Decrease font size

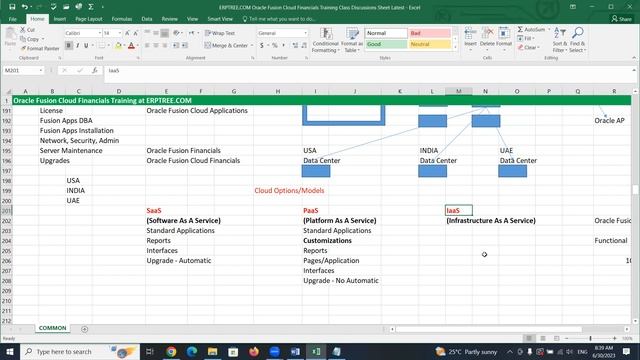click(x=136, y=33)
